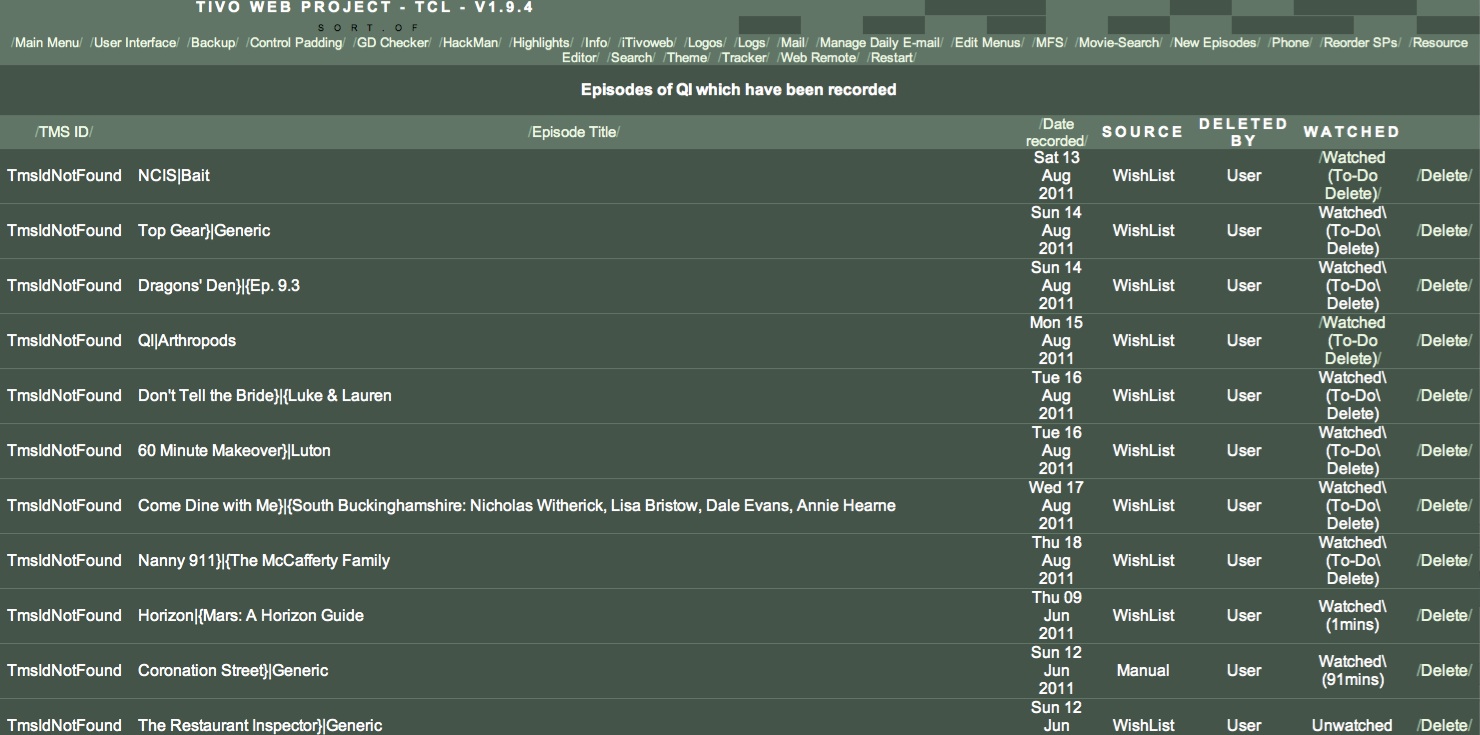Select Nanny 911 The McCafferty Family title
Screen dimensions: 1480x735
click(x=264, y=561)
